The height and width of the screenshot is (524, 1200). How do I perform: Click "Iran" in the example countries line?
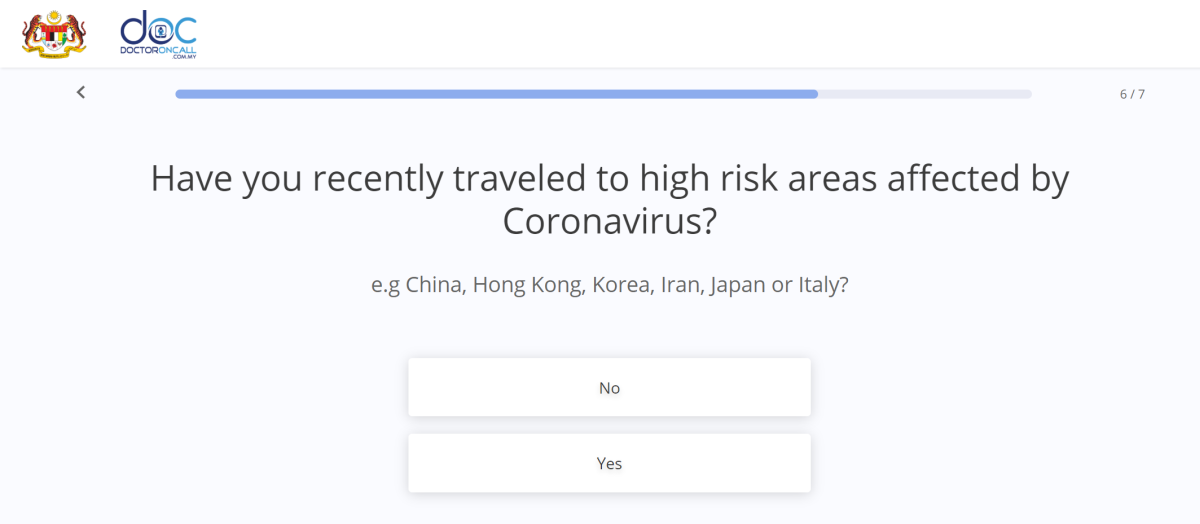click(681, 285)
